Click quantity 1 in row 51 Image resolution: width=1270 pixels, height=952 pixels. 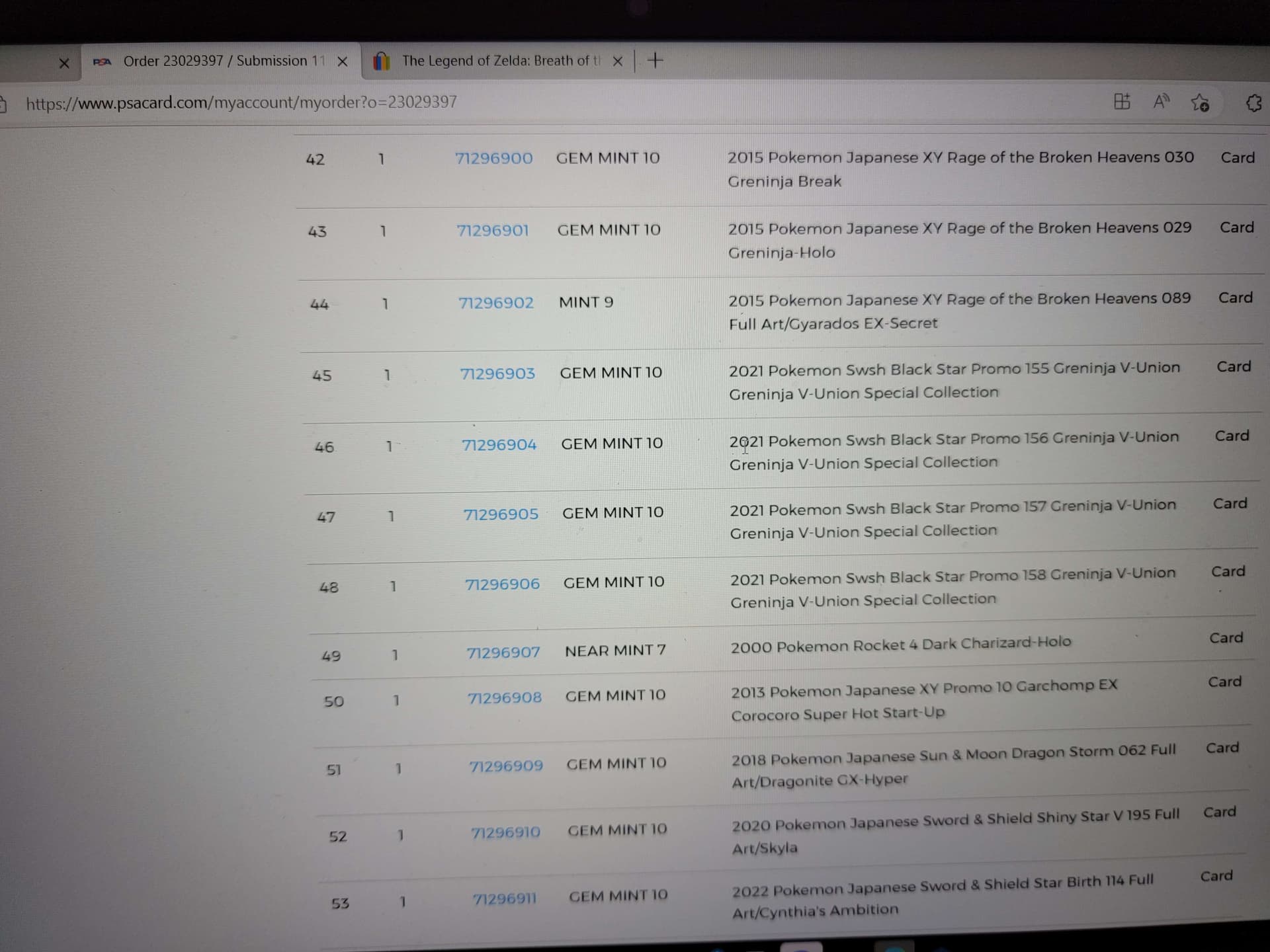[398, 768]
